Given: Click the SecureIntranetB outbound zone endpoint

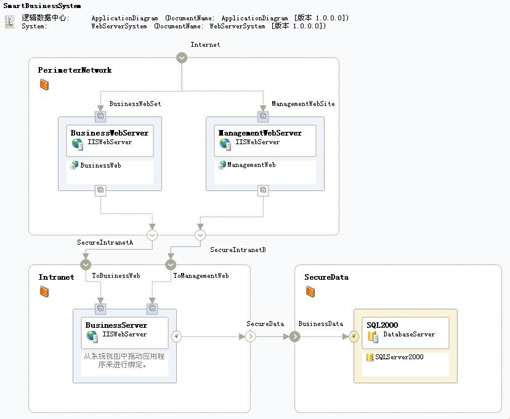Looking at the screenshot, I should pos(200,235).
